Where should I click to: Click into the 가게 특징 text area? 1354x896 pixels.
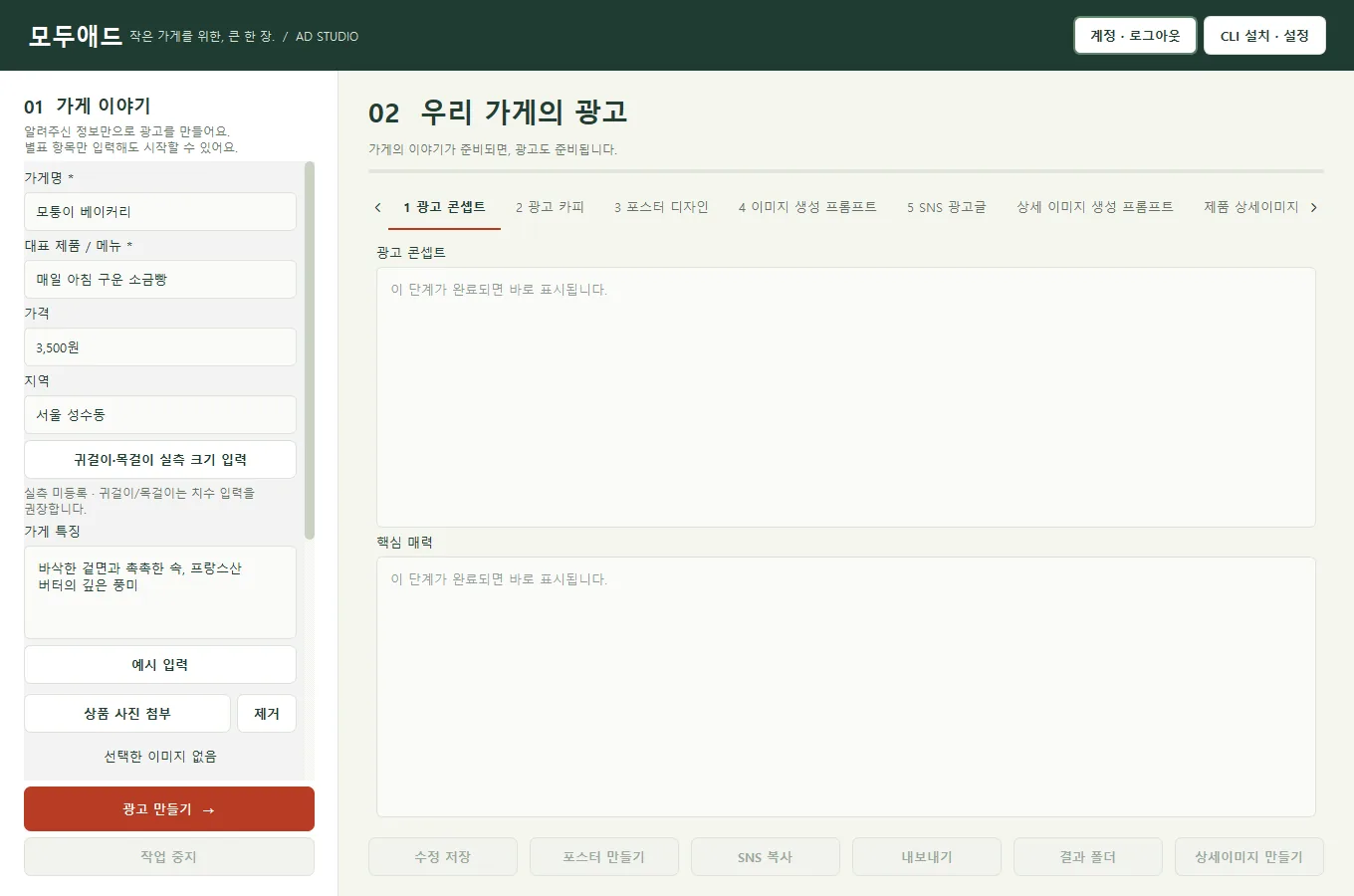point(160,592)
